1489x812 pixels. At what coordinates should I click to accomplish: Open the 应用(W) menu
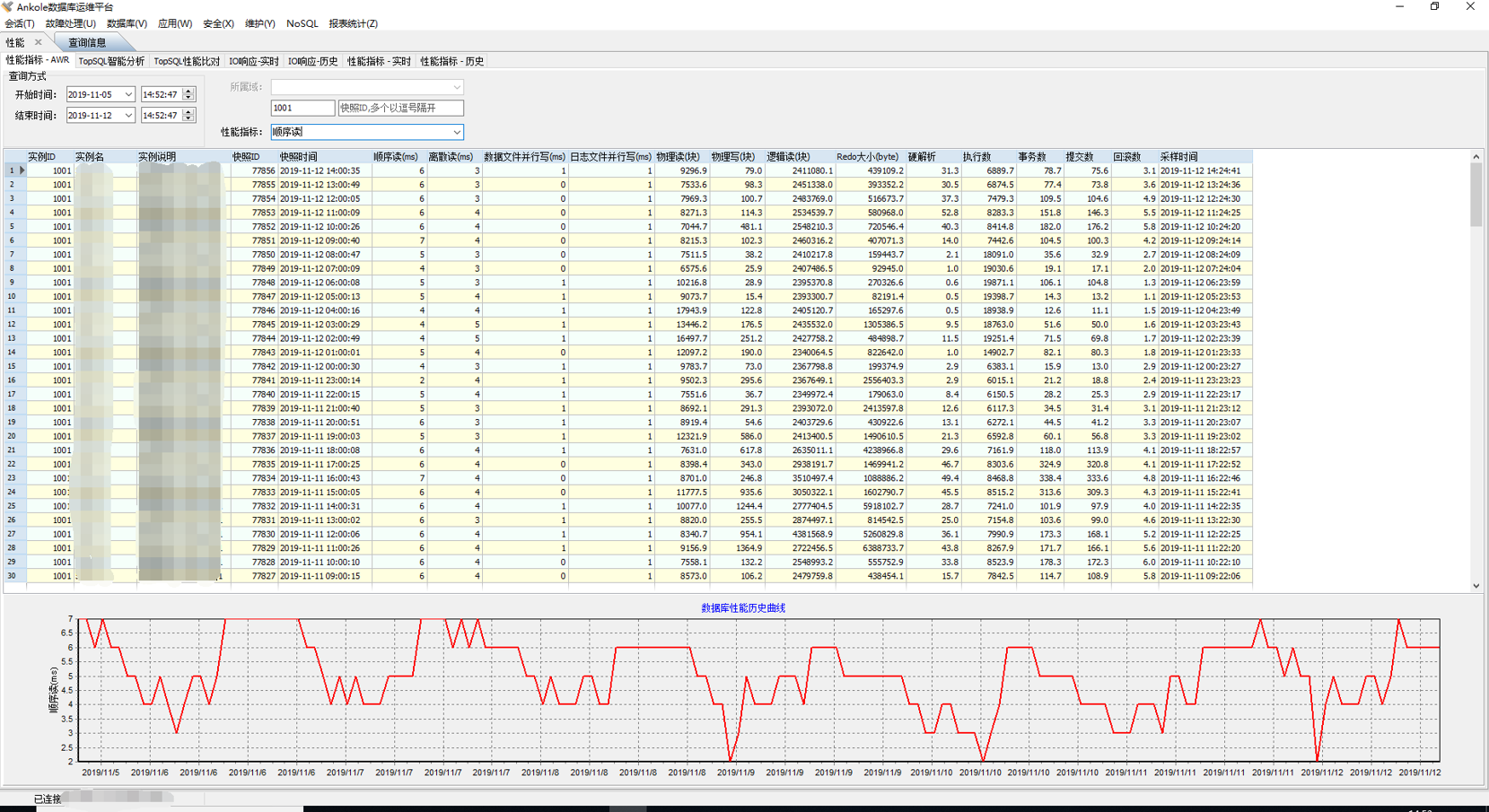pos(175,23)
